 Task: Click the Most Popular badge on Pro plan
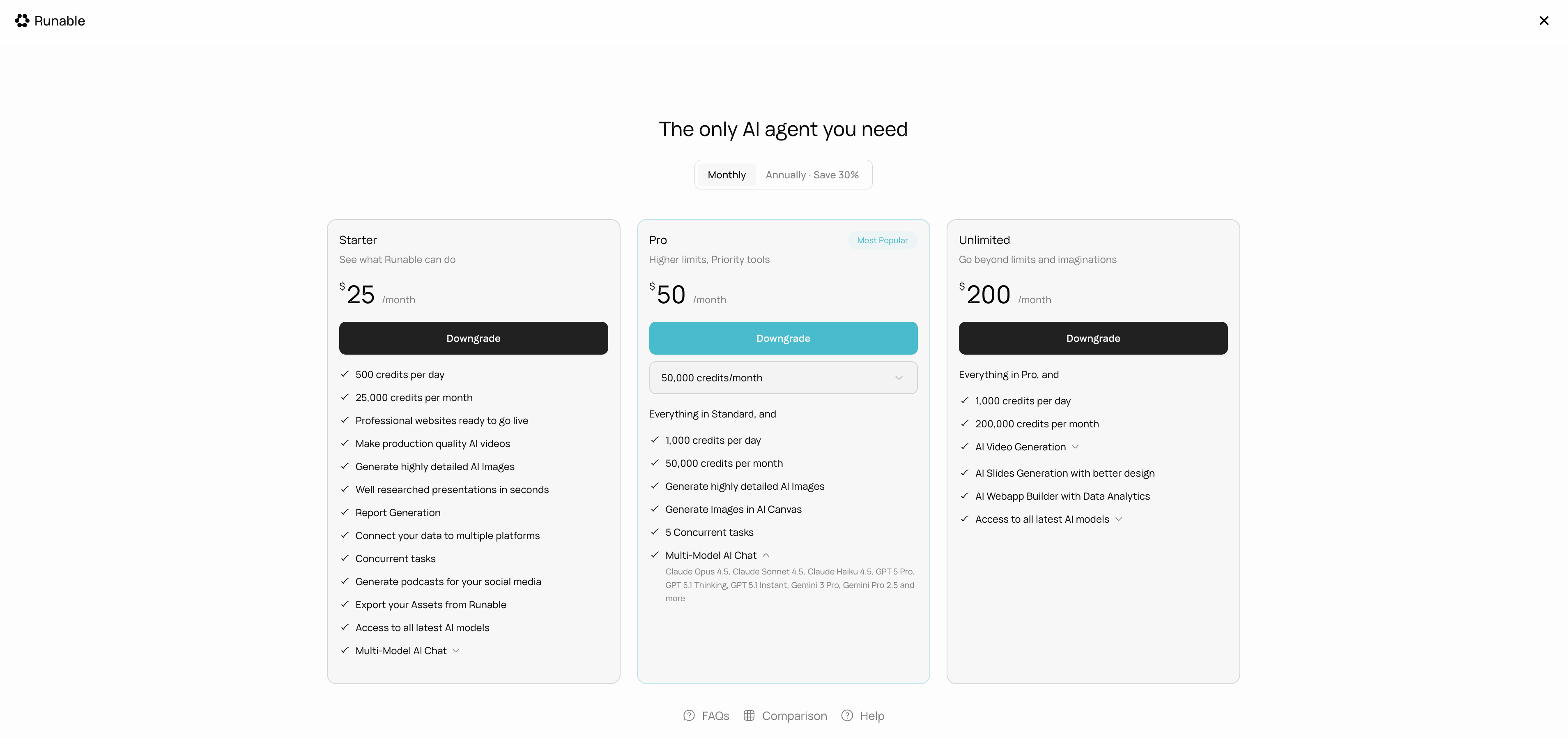(883, 240)
